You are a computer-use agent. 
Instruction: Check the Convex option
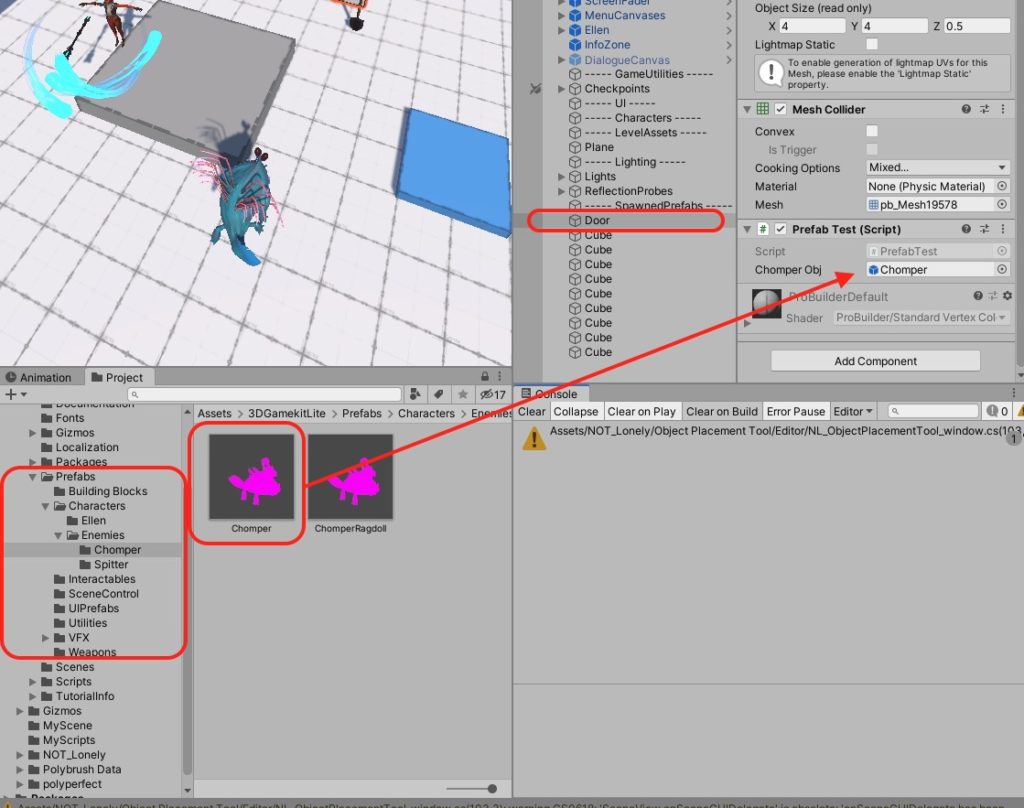872,132
